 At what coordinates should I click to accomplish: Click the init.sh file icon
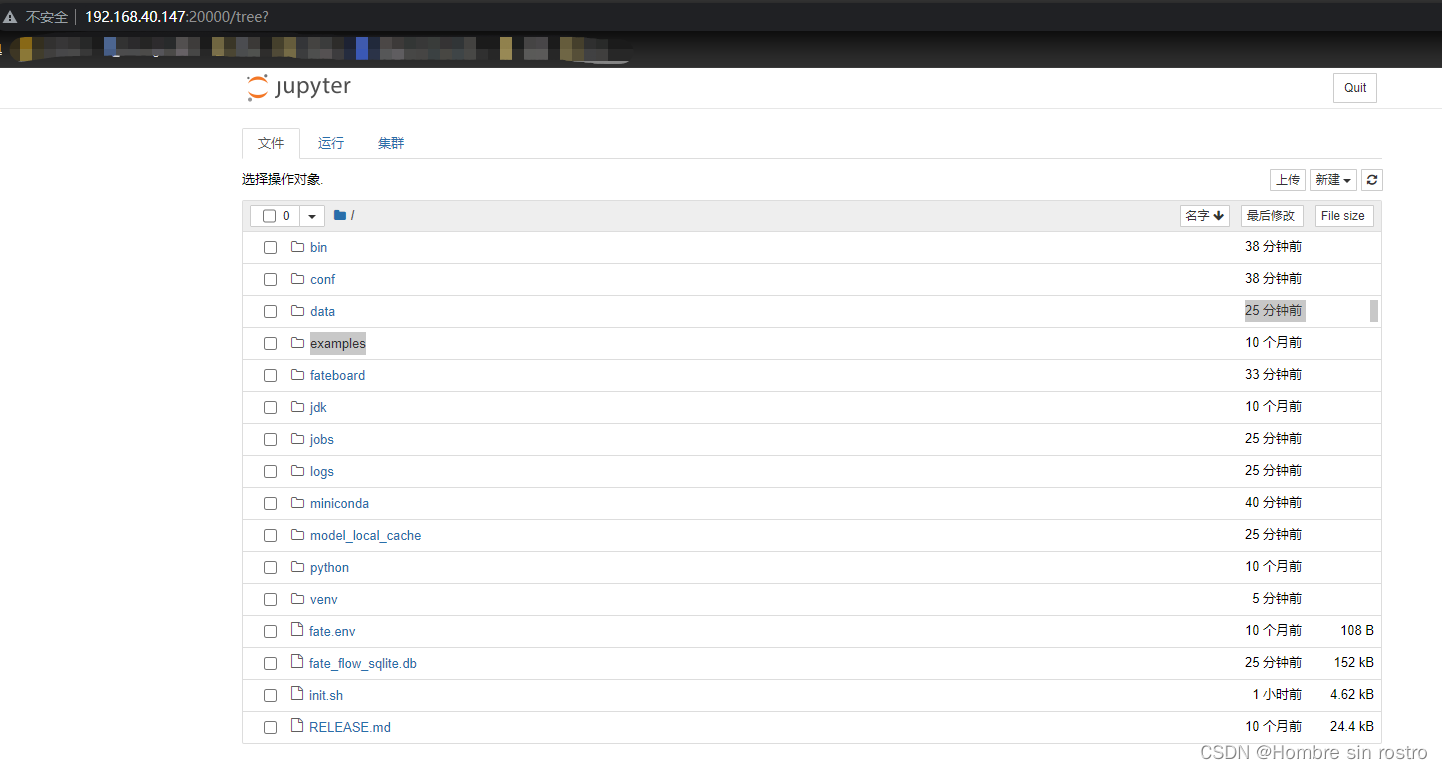pos(297,694)
